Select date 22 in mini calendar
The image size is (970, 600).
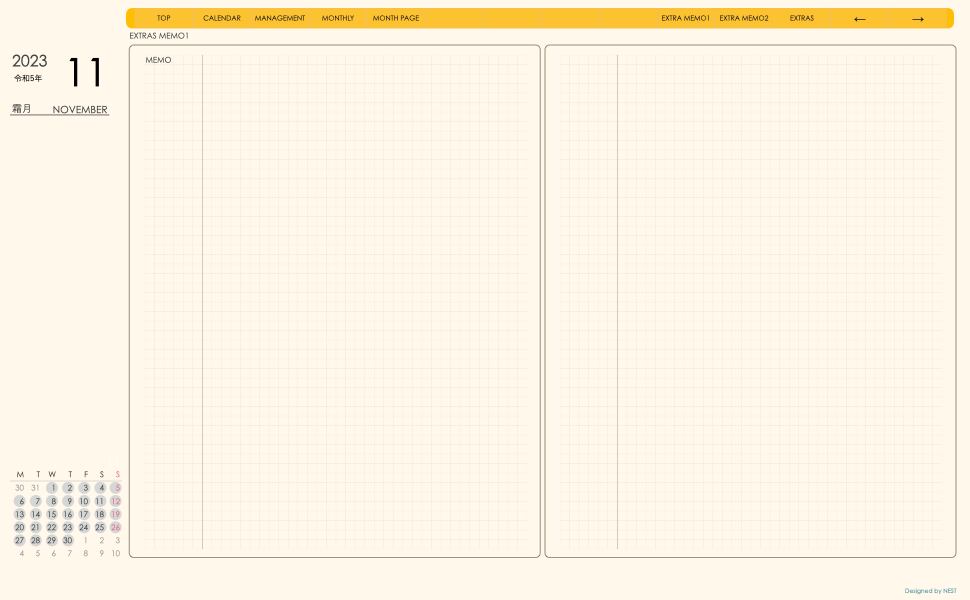52,527
